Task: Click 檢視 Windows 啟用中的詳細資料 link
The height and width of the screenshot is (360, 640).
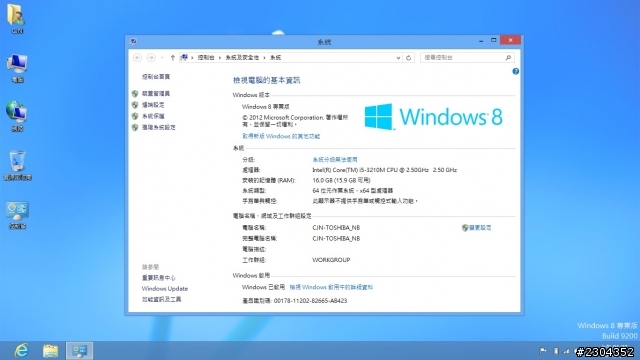Action: click(331, 287)
